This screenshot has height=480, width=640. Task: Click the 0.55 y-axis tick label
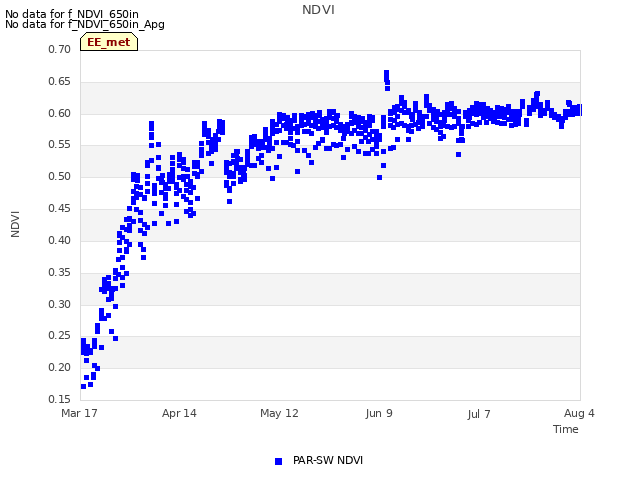point(60,144)
